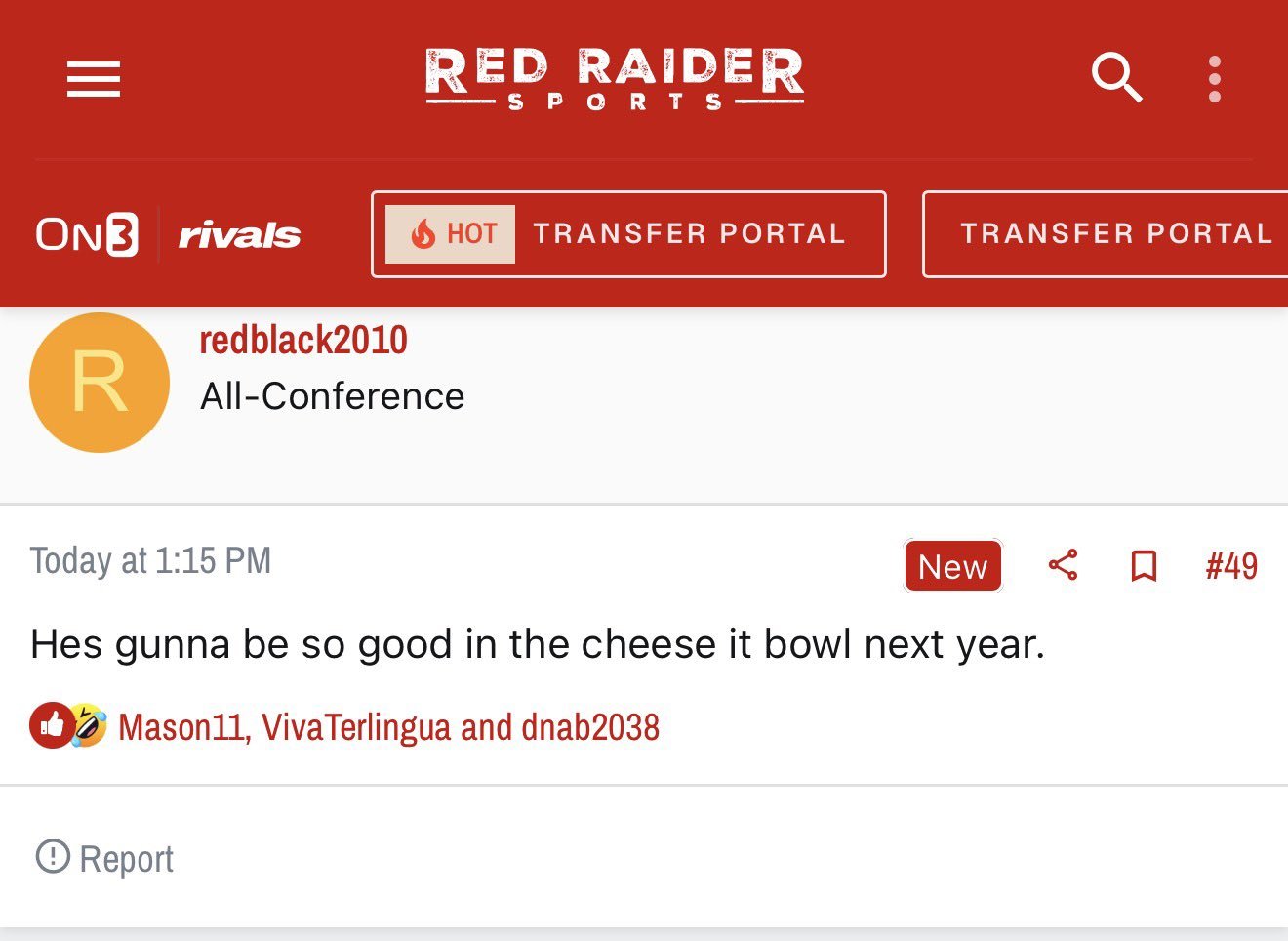Click the laughing emoji reaction icon
The image size is (1288, 941).
(x=89, y=725)
